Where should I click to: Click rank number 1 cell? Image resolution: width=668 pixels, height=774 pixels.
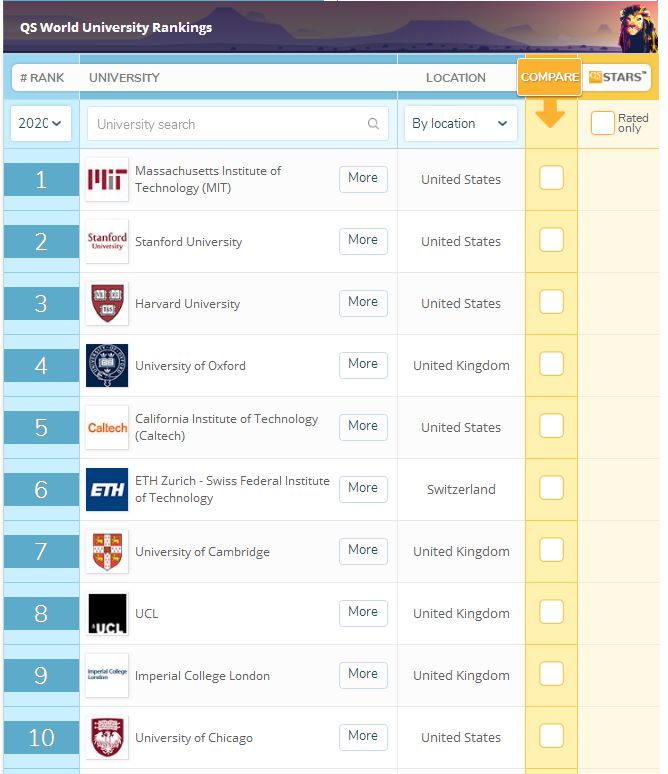[41, 180]
